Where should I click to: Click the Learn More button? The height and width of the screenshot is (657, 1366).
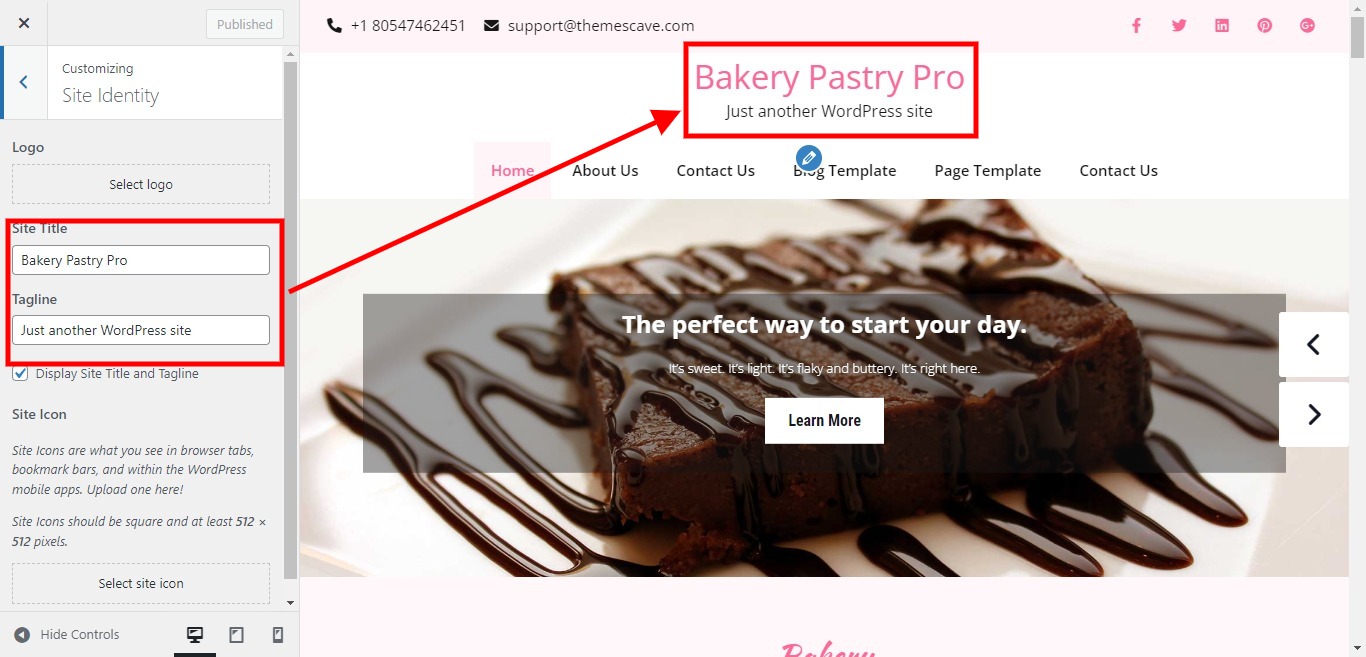pos(824,421)
